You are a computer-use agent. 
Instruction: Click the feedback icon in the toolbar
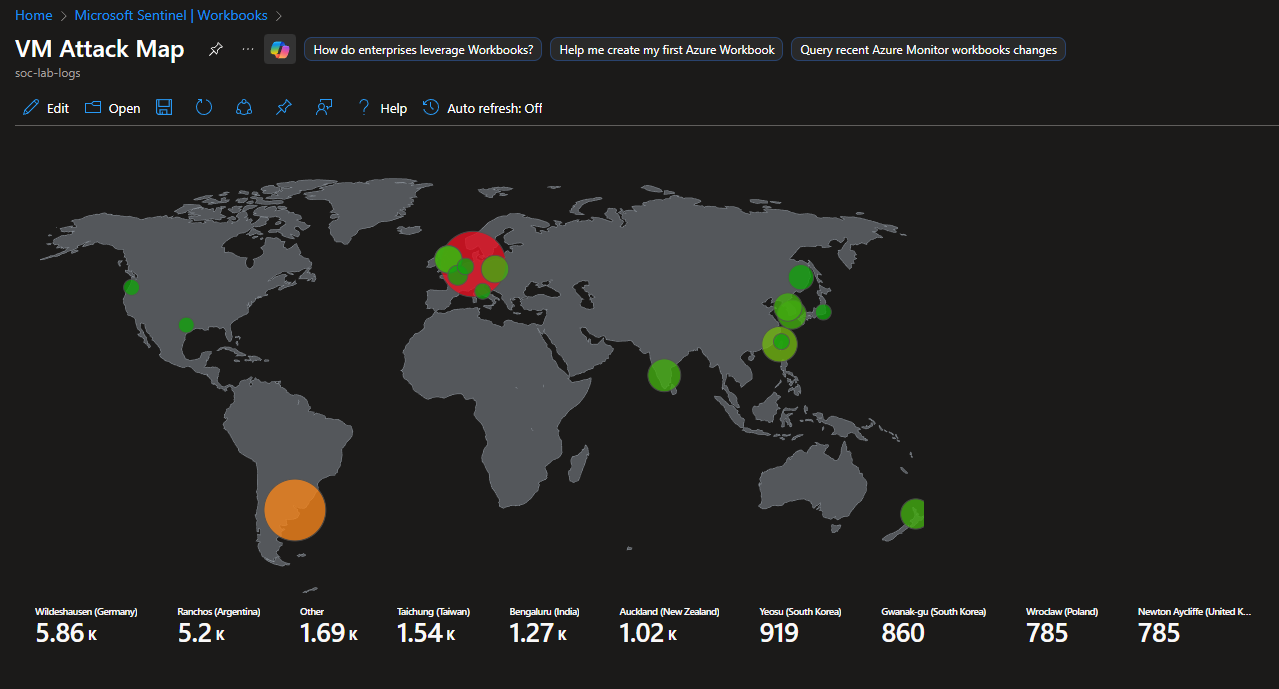click(324, 108)
